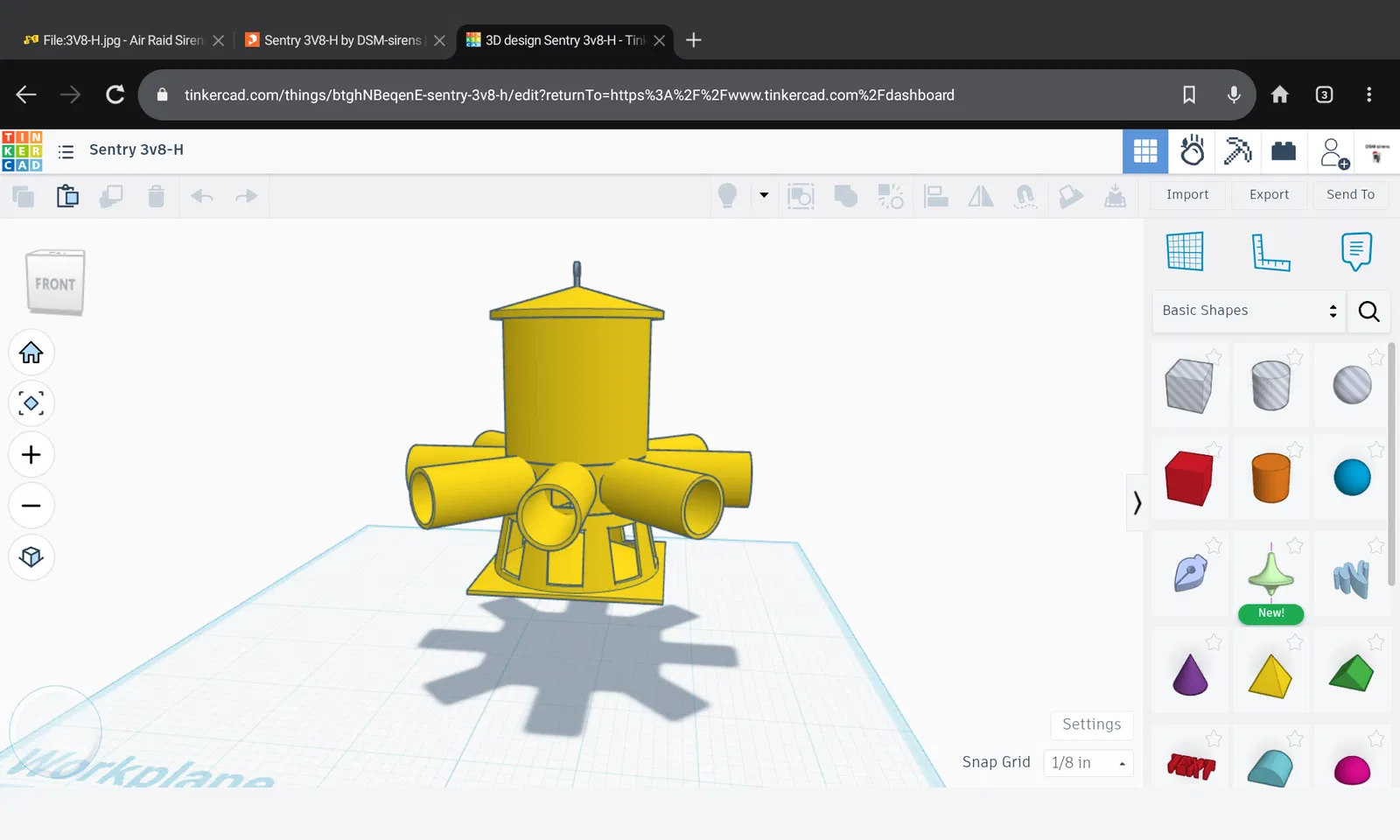Image resolution: width=1400 pixels, height=840 pixels.
Task: Open the Basic Shapes category dropdown
Action: [1249, 311]
